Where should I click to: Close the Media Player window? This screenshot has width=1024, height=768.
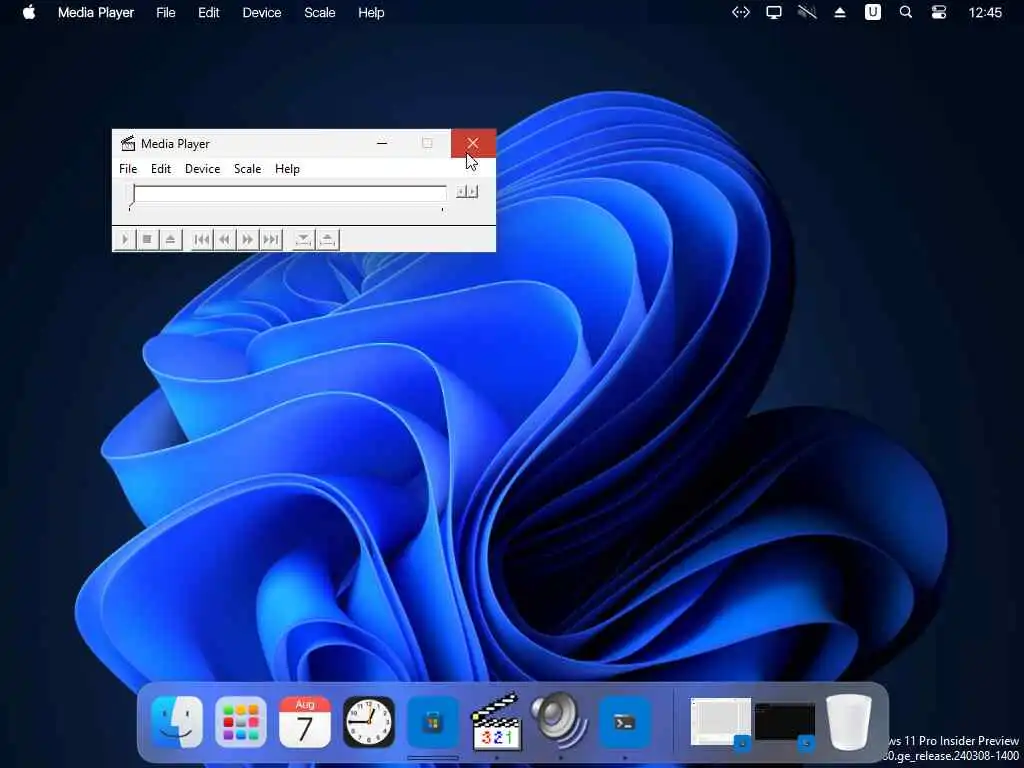click(x=473, y=143)
